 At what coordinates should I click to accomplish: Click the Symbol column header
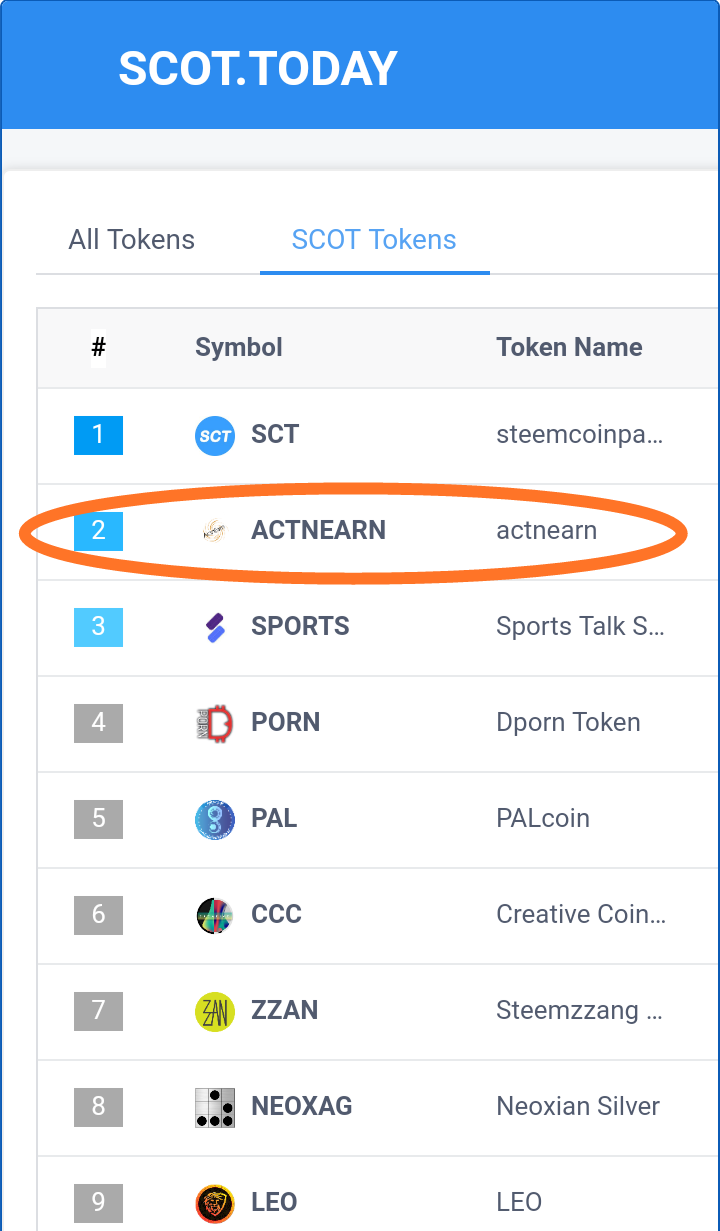coord(238,347)
